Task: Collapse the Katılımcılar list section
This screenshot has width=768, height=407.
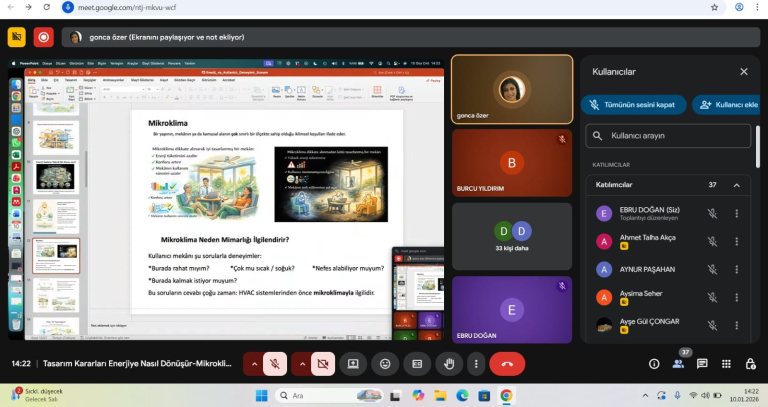Action: point(736,185)
